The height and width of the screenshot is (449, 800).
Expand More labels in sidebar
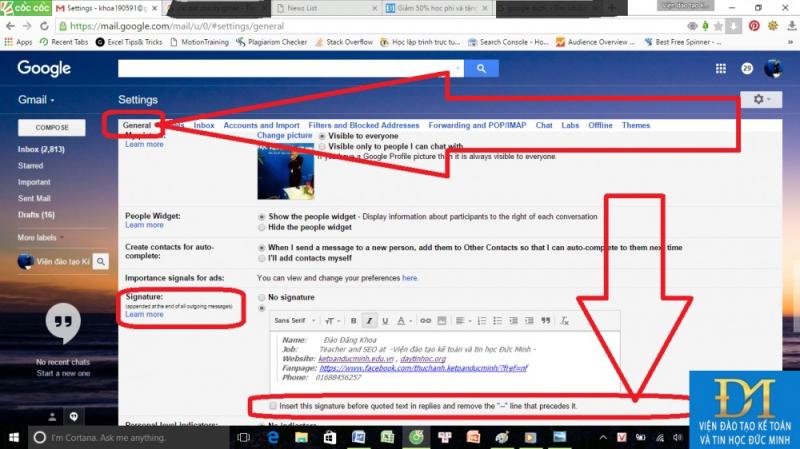tap(40, 237)
